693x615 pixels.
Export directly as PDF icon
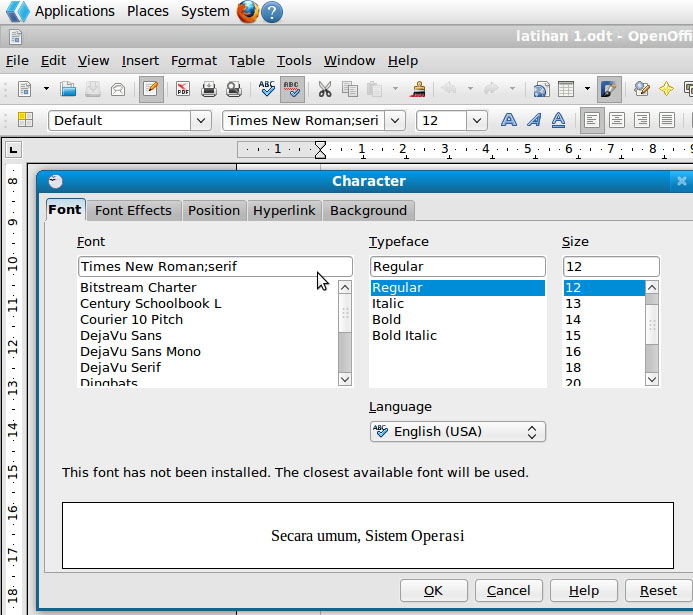tap(183, 89)
